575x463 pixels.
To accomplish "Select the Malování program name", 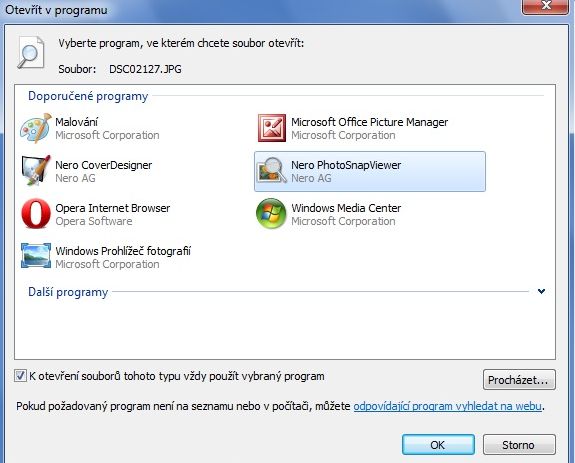I will 77,122.
